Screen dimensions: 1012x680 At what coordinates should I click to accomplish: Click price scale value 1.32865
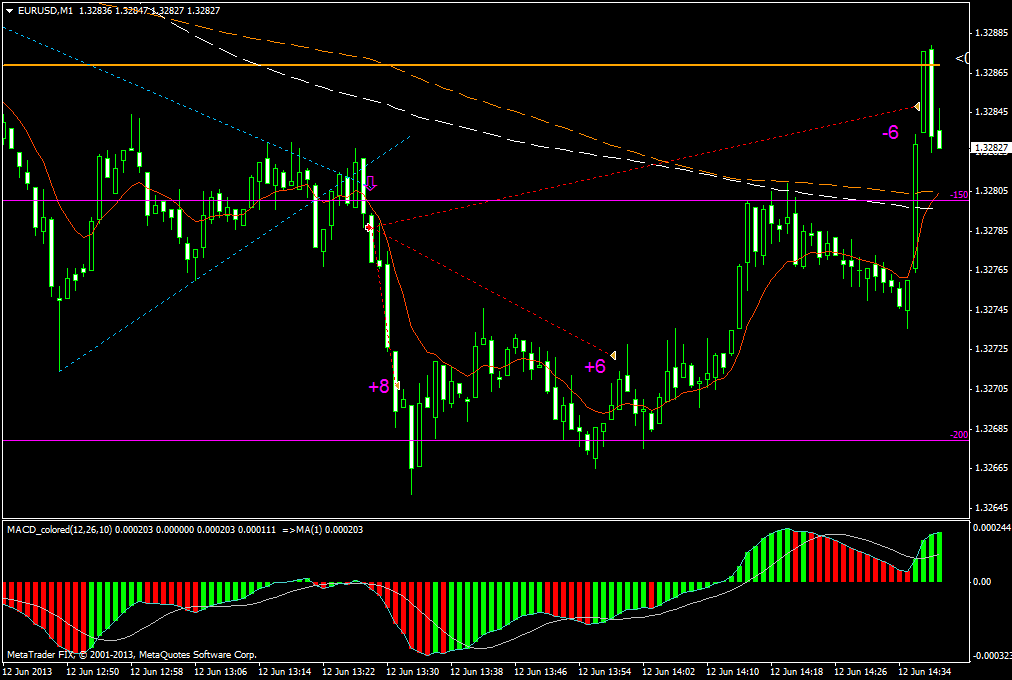click(x=992, y=72)
